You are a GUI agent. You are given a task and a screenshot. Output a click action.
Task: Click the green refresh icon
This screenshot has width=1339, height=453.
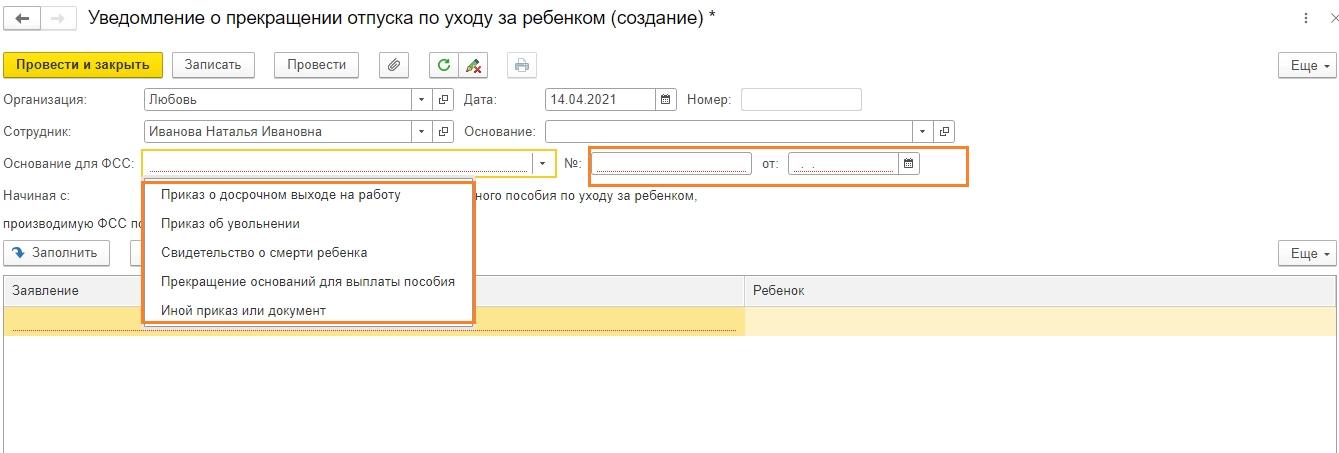pos(444,65)
